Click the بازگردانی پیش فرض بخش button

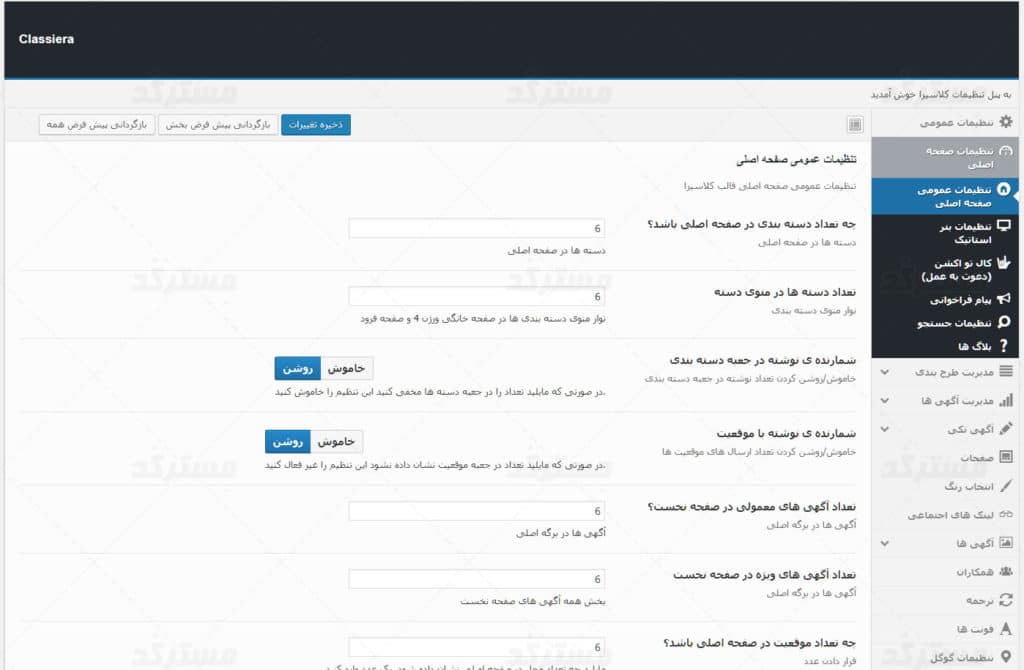(x=218, y=124)
